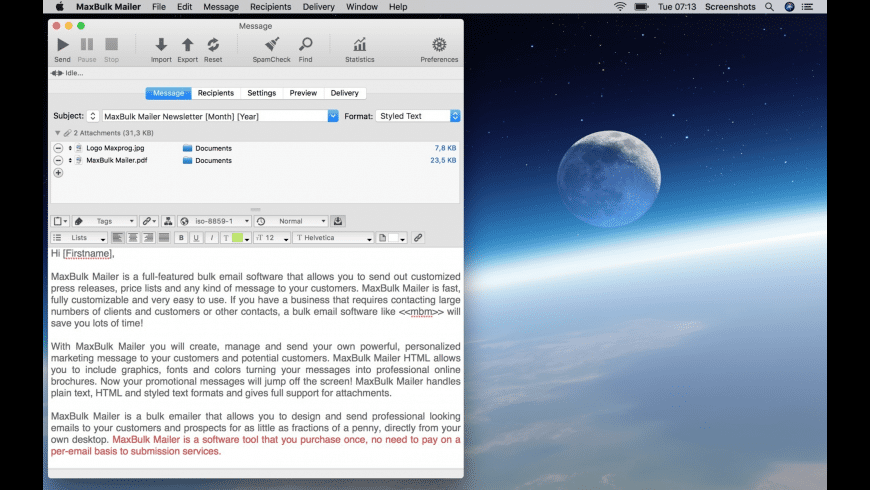The image size is (870, 490).
Task: Open the subject history dropdown arrow
Action: (333, 116)
